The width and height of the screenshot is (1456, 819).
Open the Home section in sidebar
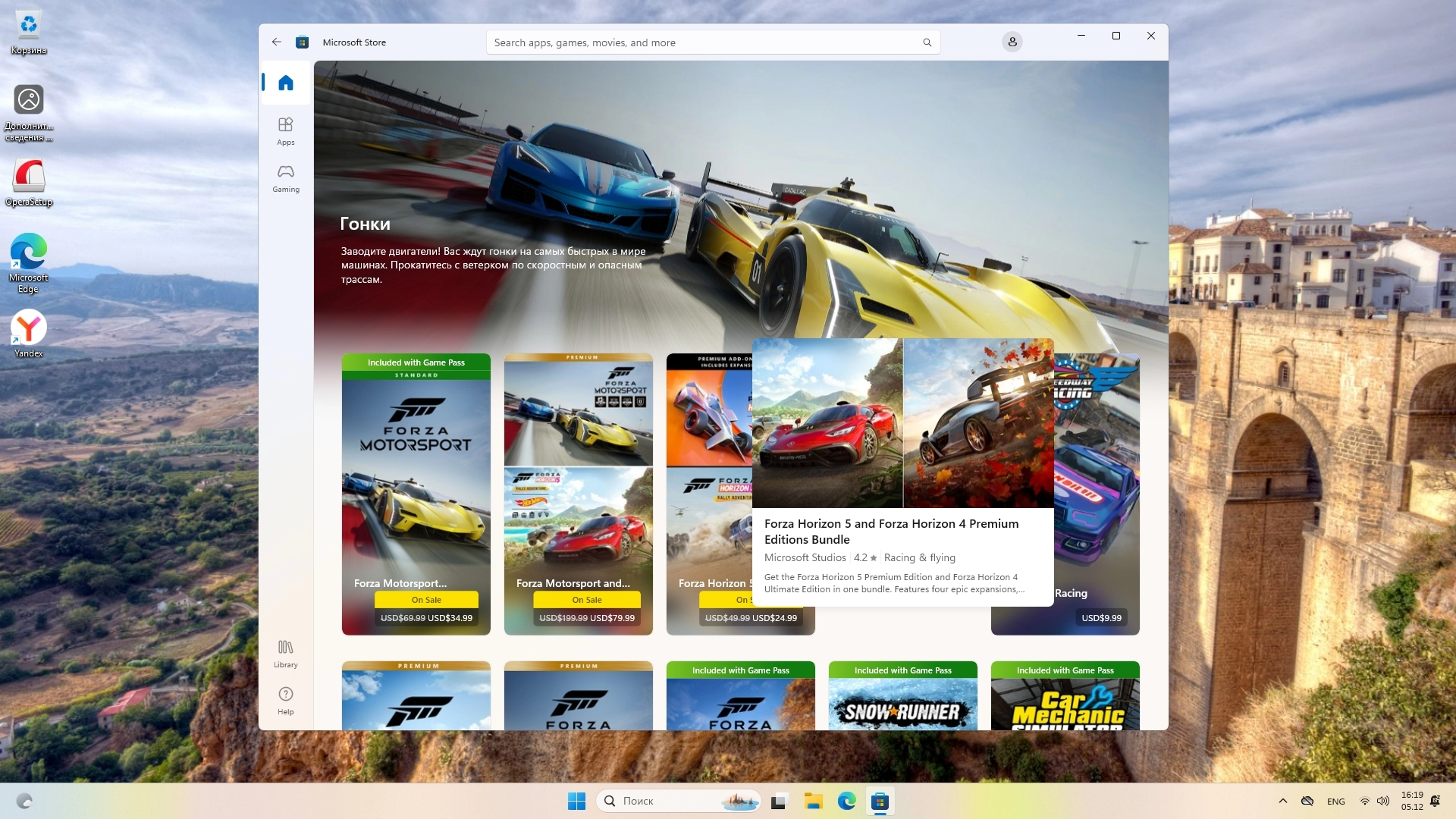(285, 83)
